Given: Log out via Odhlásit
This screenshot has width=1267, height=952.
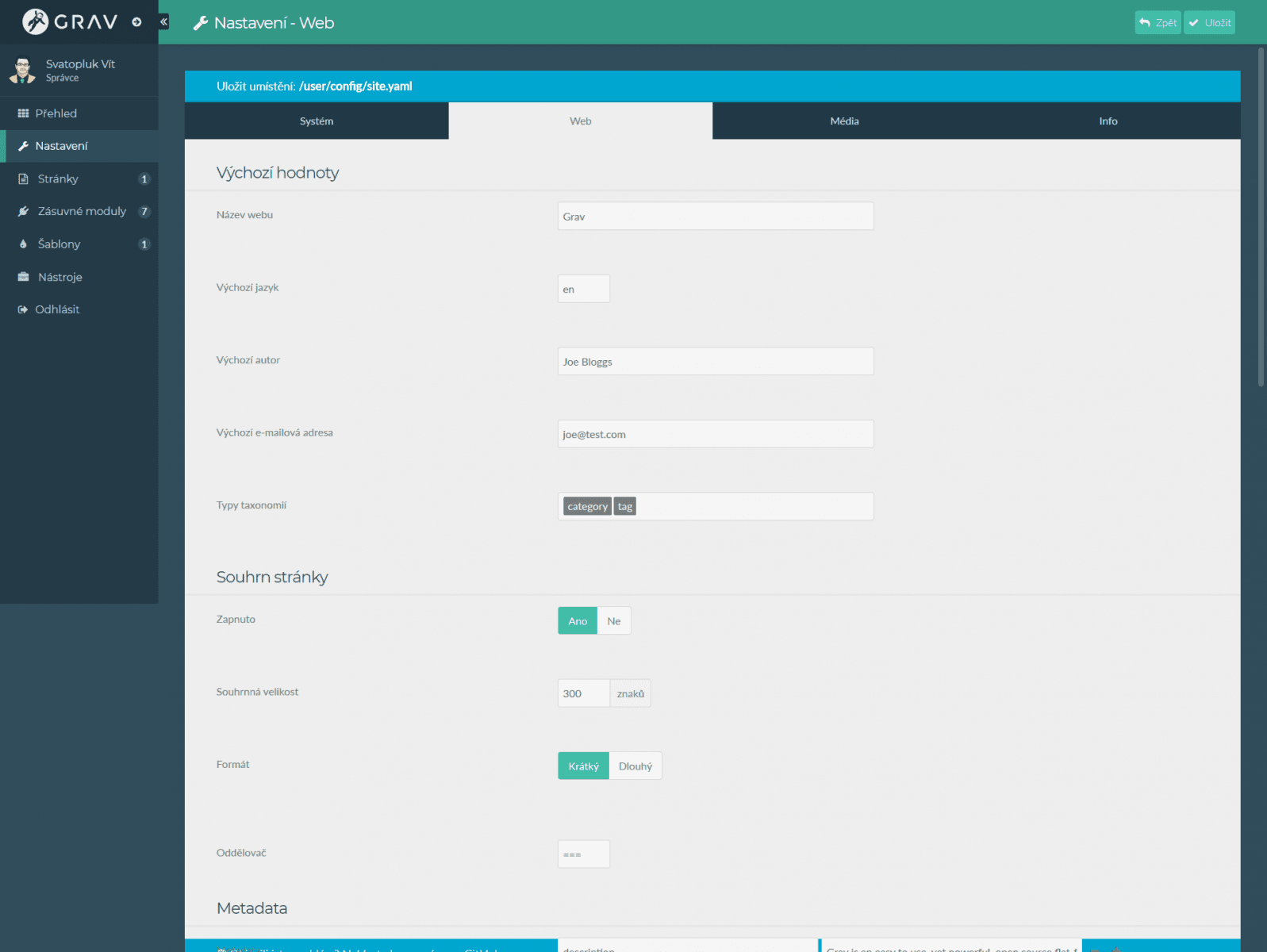Looking at the screenshot, I should click(79, 309).
